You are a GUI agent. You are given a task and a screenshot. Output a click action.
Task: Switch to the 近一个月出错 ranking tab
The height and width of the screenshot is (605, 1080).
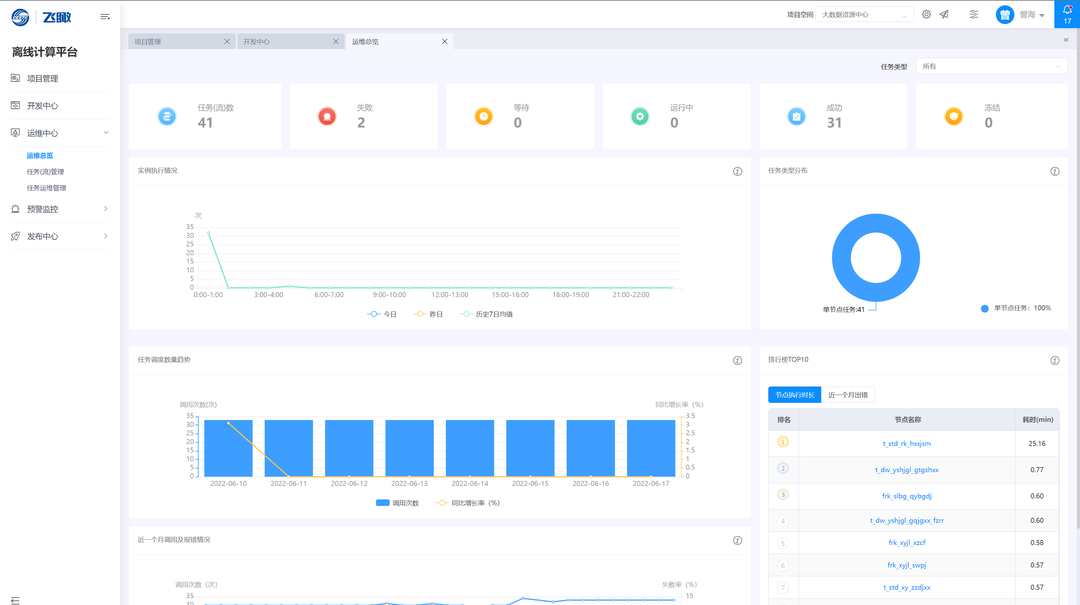click(x=848, y=395)
